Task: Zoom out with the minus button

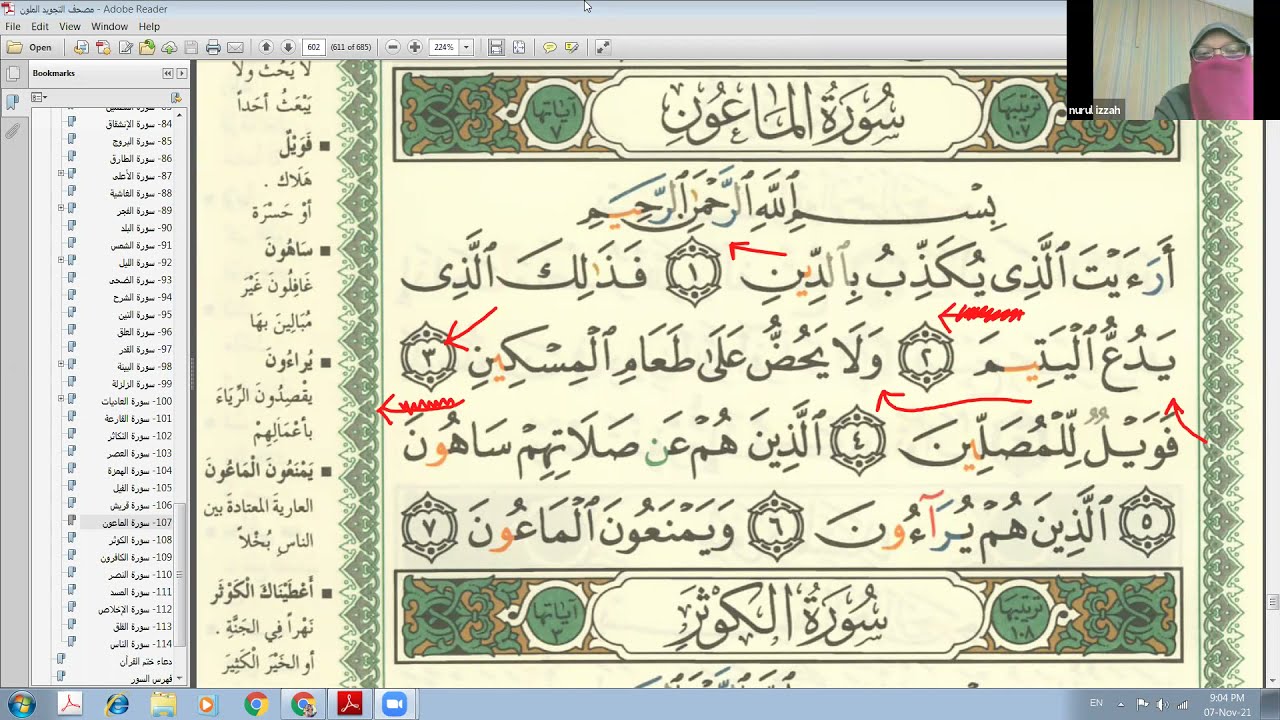Action: [x=393, y=47]
